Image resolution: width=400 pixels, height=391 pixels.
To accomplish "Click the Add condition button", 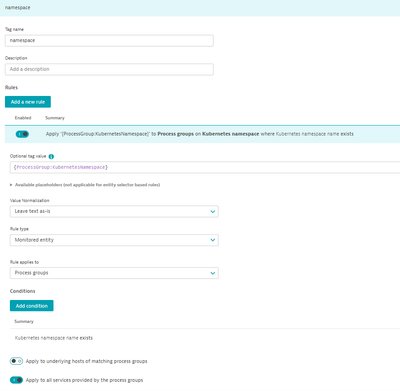I will coord(32,306).
